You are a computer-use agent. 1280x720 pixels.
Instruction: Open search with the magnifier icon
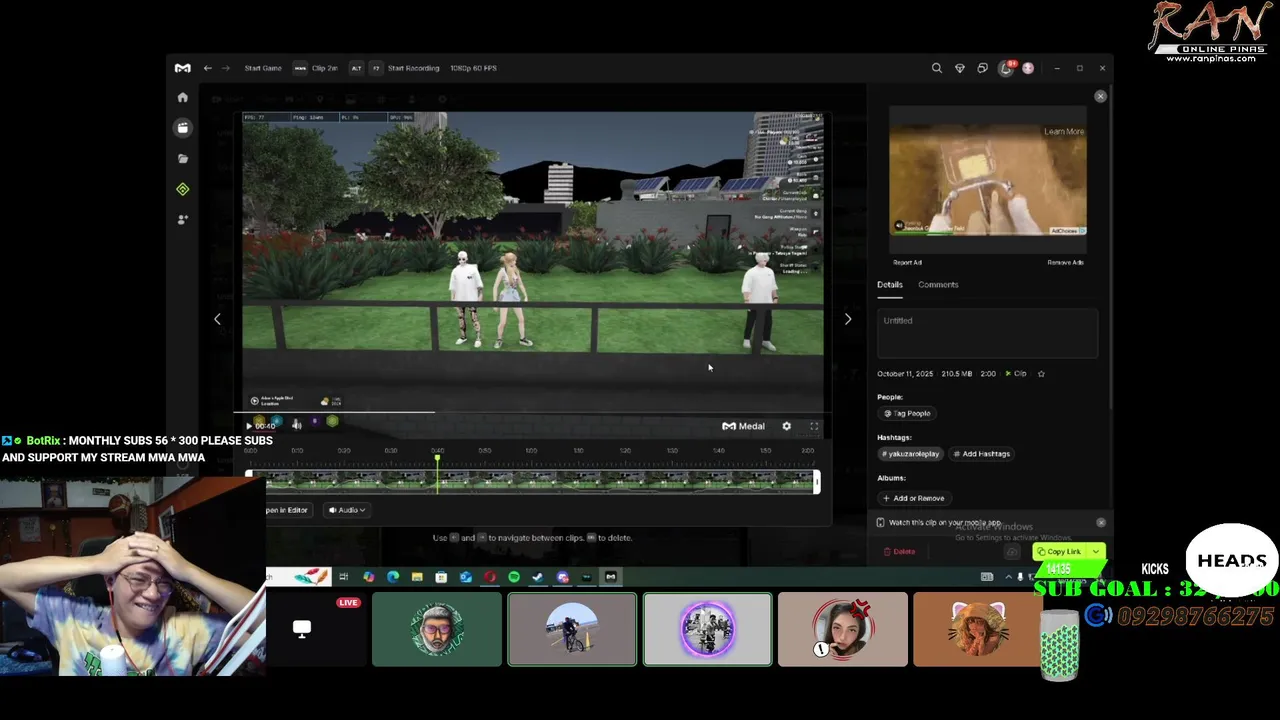937,68
